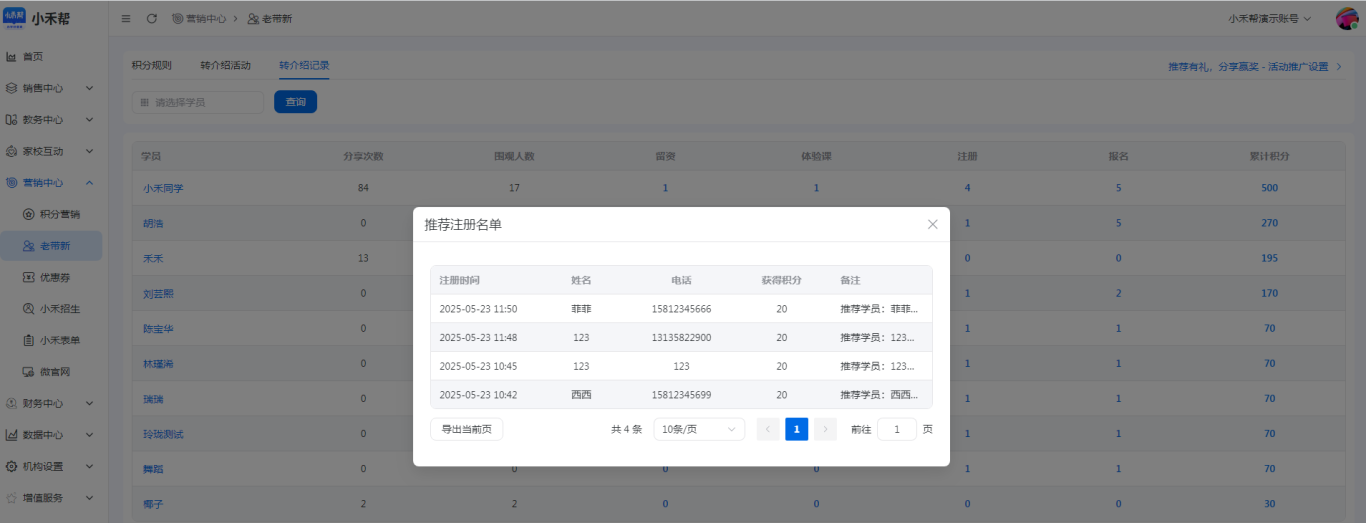This screenshot has width=1366, height=523.
Task: Click the 请选择学员 input field
Action: point(198,102)
